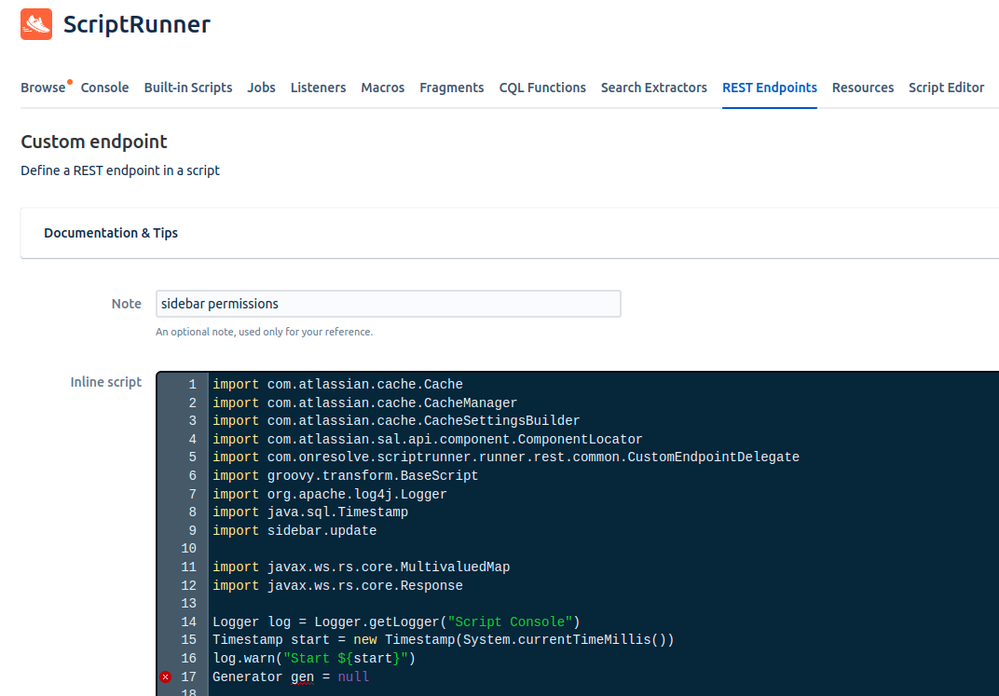Click the org.apache.log4j.Logger import line

tap(330, 494)
